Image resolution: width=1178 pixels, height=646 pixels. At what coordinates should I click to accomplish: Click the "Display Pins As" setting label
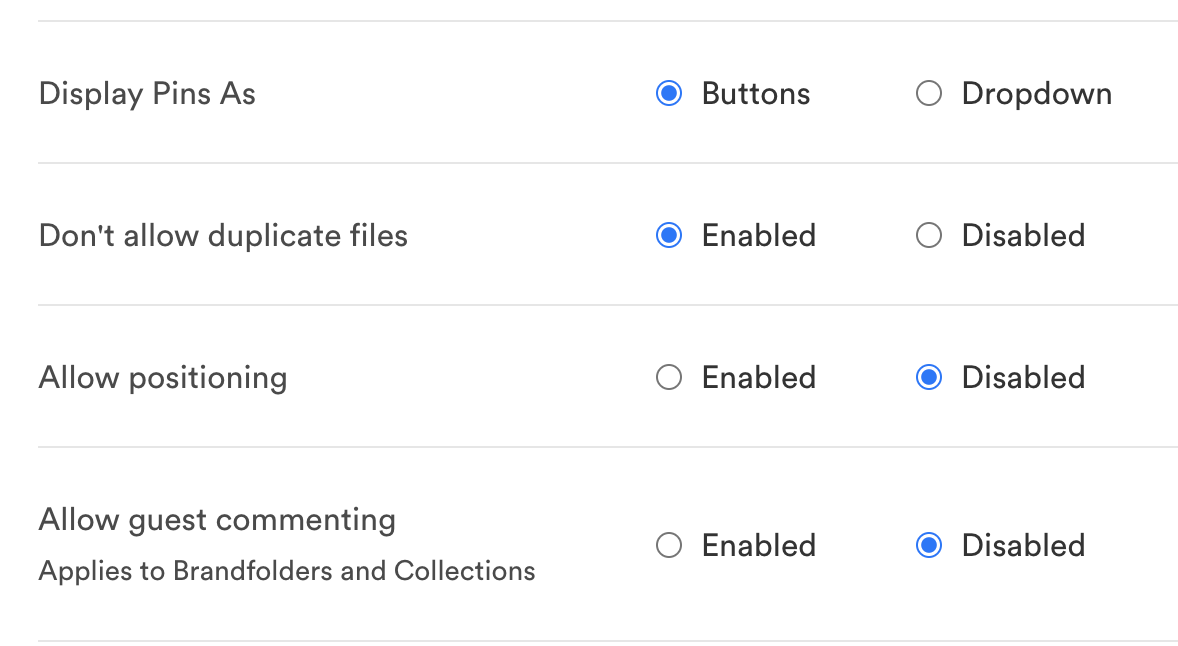147,94
